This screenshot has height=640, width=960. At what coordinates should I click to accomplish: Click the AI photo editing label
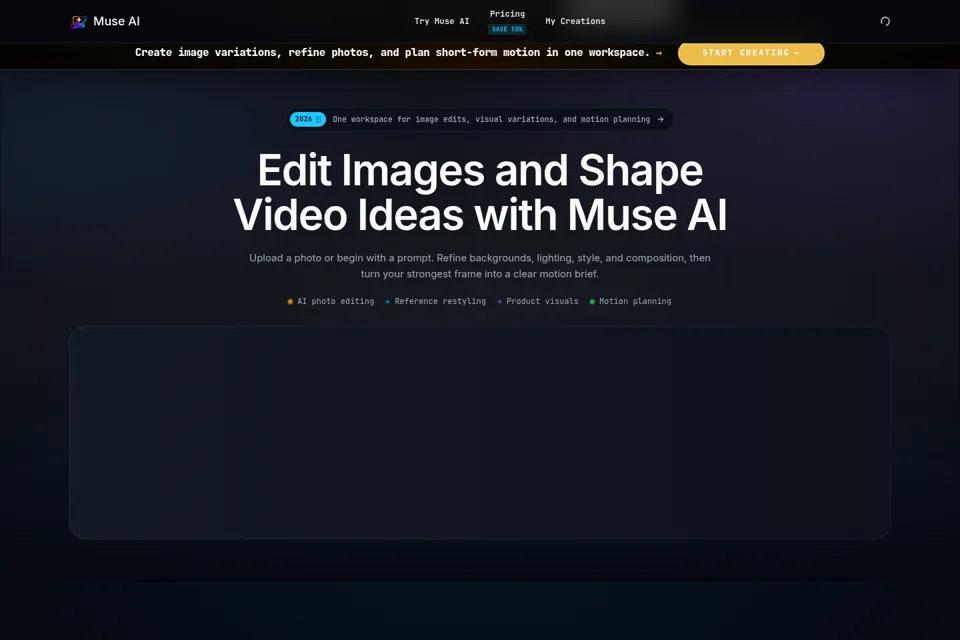pos(336,301)
